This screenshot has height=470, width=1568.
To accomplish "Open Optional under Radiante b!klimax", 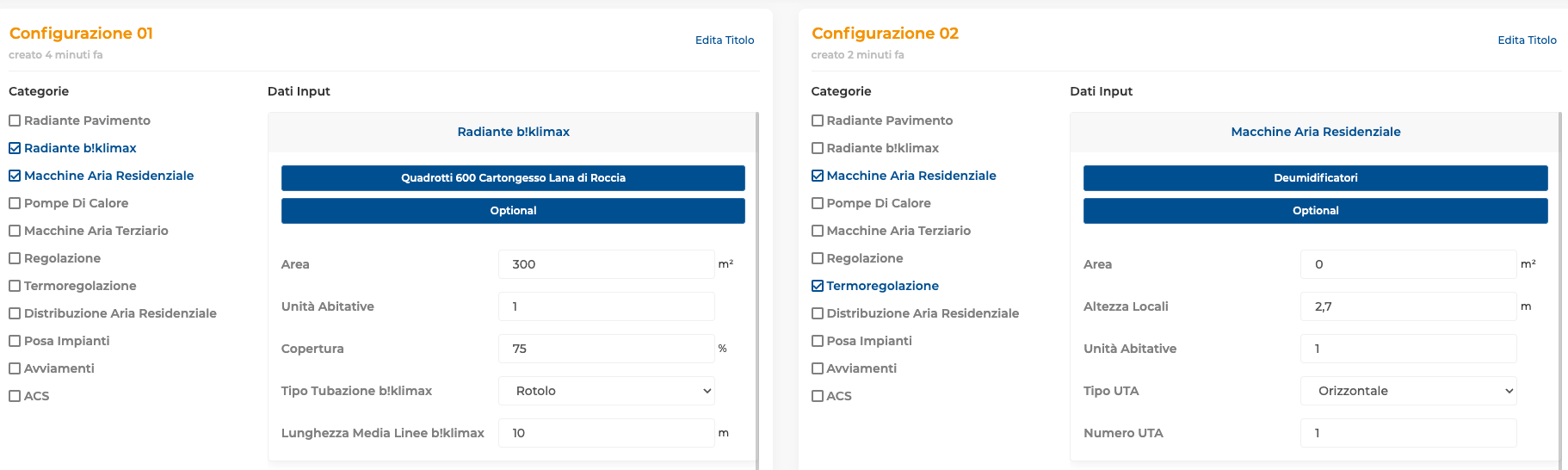I will pyautogui.click(x=513, y=211).
